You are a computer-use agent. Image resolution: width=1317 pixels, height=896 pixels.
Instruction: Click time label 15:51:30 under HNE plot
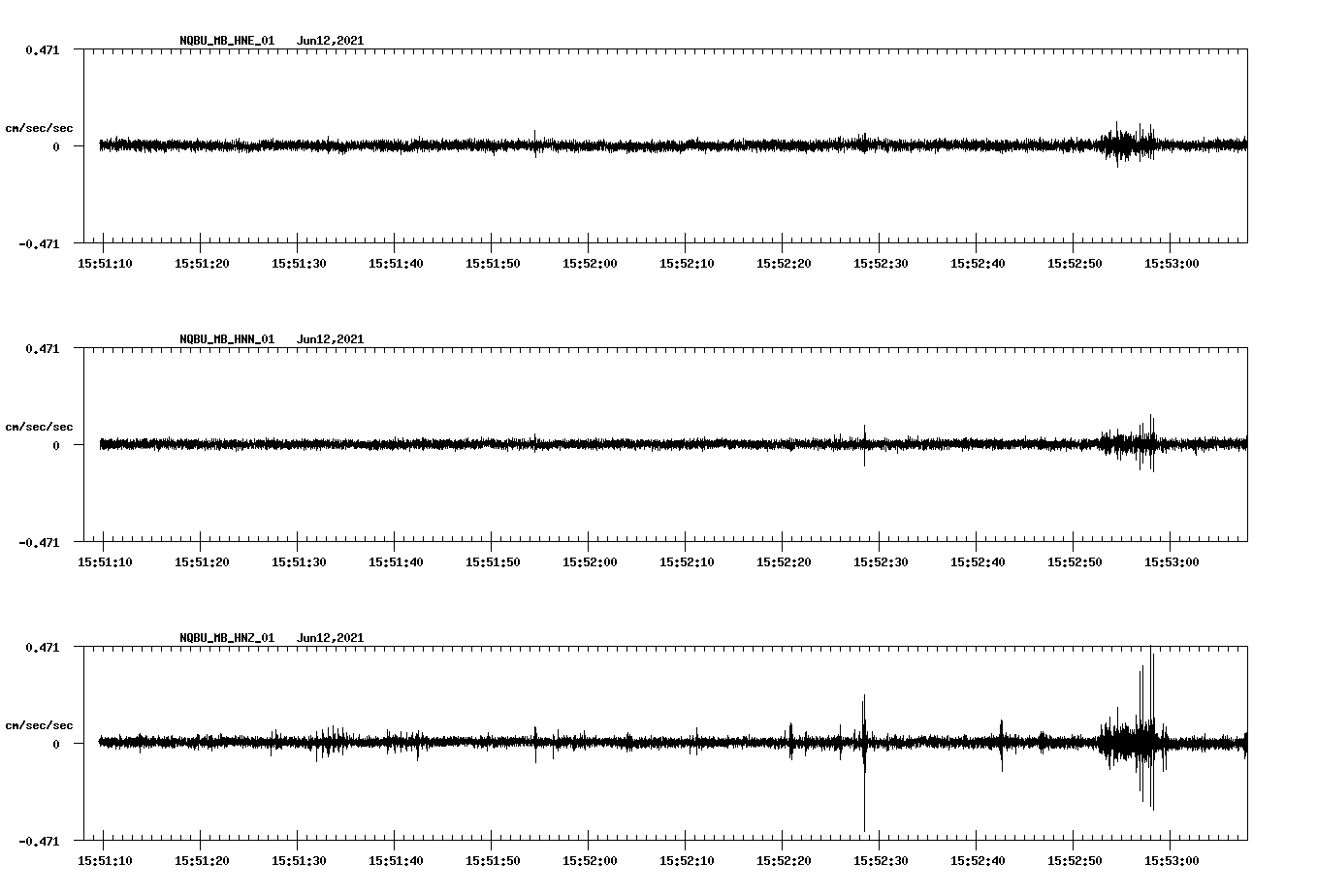click(299, 264)
